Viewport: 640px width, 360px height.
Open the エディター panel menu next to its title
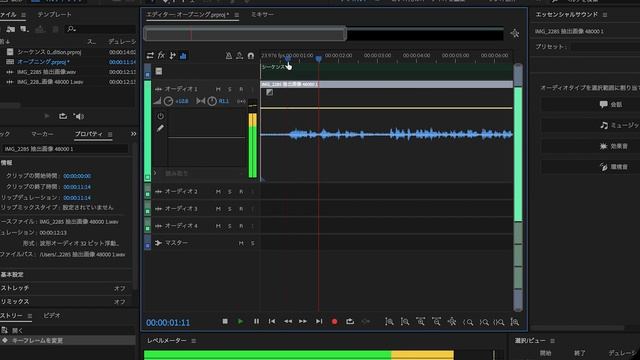pyautogui.click(x=237, y=15)
